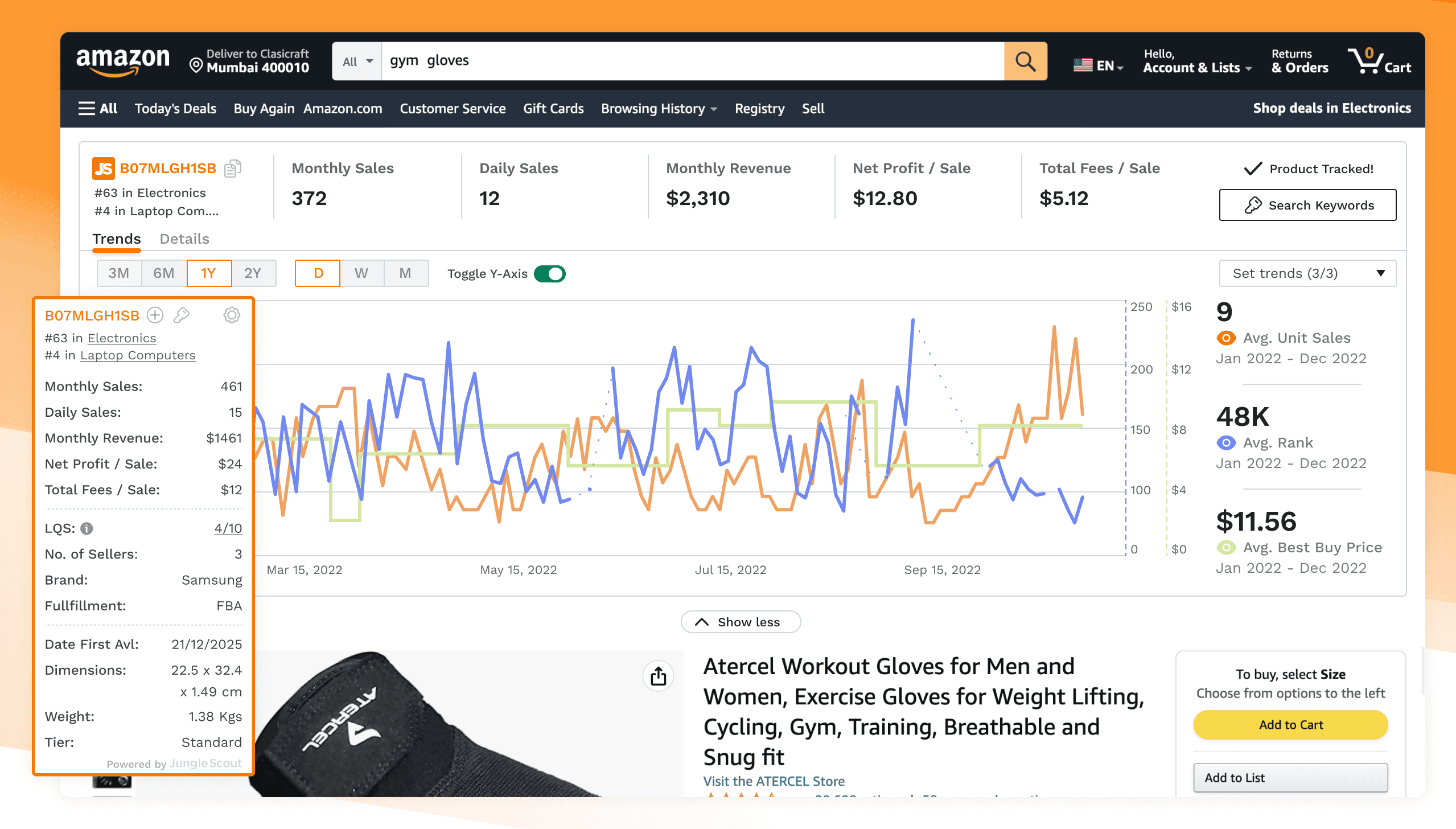Toggle visibility of Avg. Rank trend
This screenshot has height=829, width=1456.
(1225, 443)
